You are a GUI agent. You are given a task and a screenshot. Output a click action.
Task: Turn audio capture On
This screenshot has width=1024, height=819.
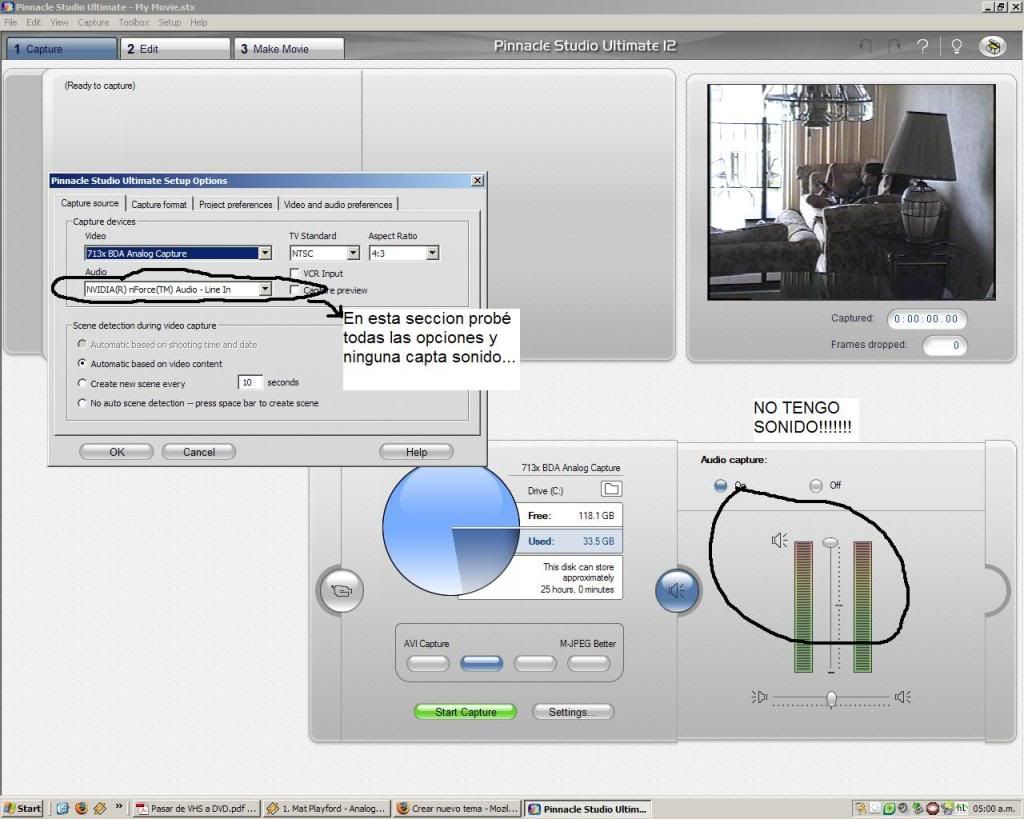coord(720,485)
